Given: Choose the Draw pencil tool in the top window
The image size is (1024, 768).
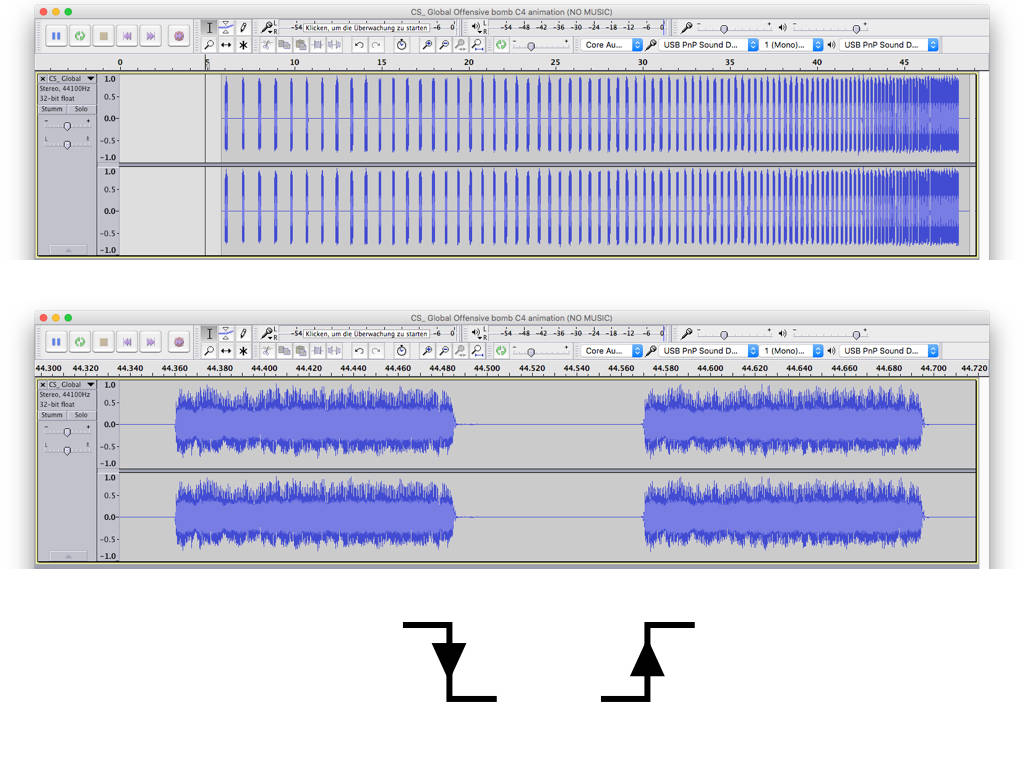Looking at the screenshot, I should pos(243,27).
